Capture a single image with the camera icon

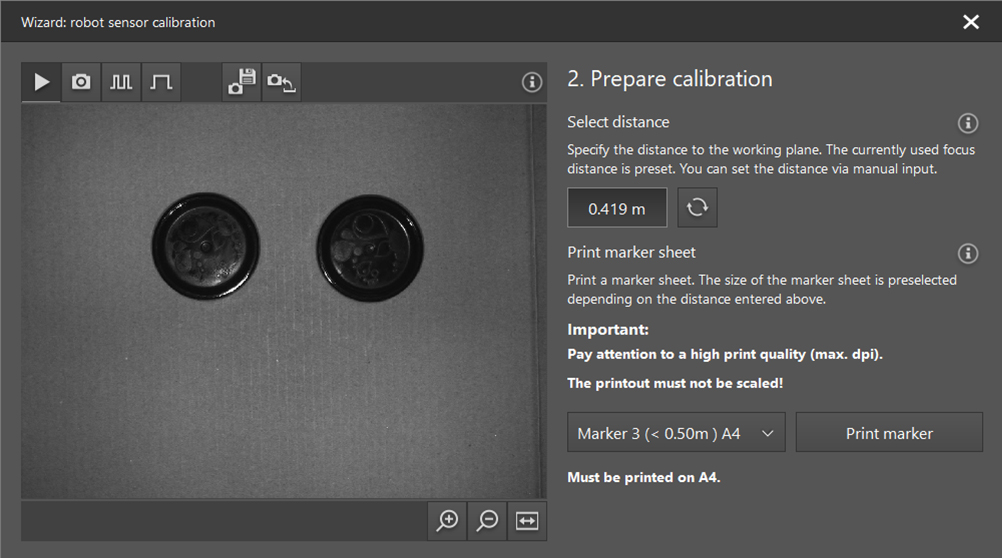pyautogui.click(x=81, y=82)
